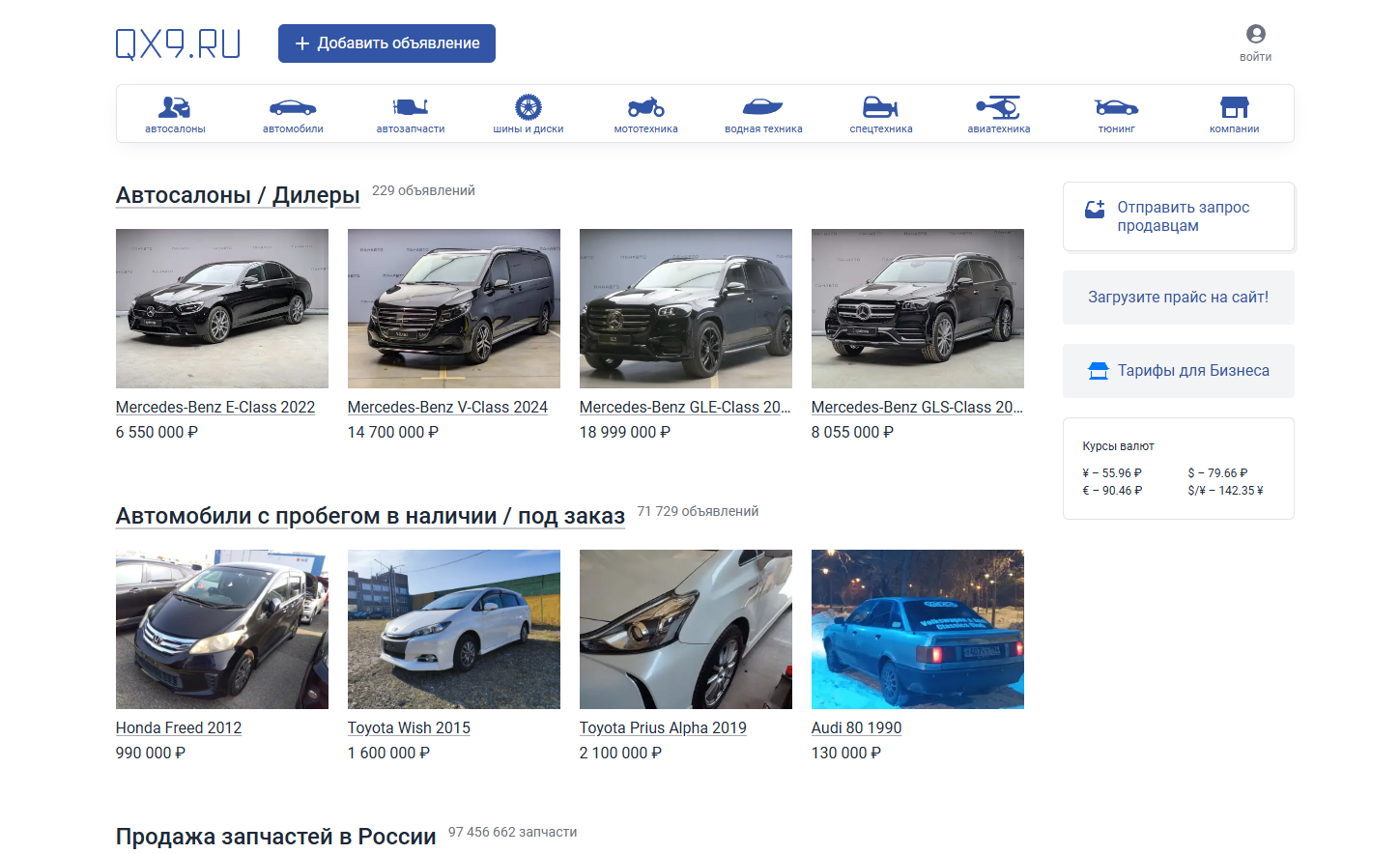Click the шины и диски wheel icon
This screenshot has height=854, width=1400.
tap(529, 107)
